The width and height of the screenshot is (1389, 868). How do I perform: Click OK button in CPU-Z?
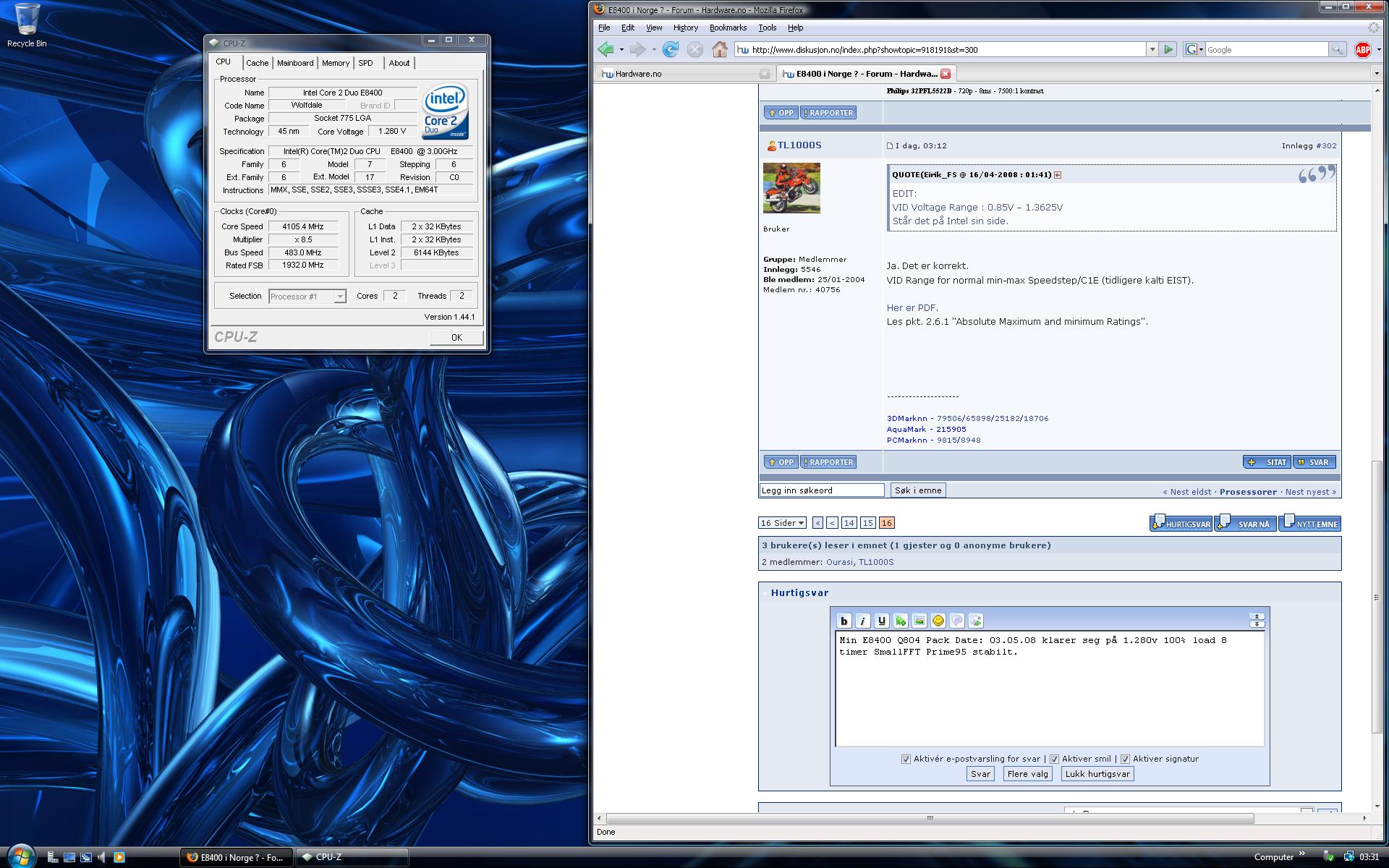pyautogui.click(x=456, y=338)
